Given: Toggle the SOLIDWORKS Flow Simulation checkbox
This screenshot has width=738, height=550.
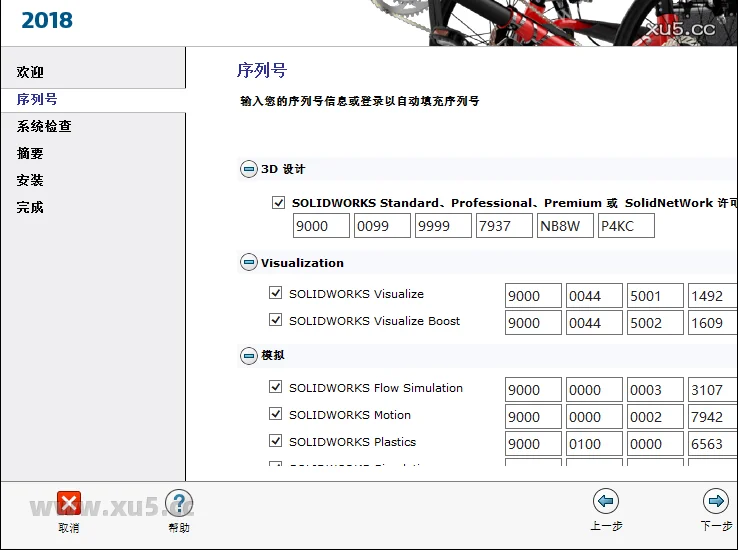Looking at the screenshot, I should [x=276, y=388].
